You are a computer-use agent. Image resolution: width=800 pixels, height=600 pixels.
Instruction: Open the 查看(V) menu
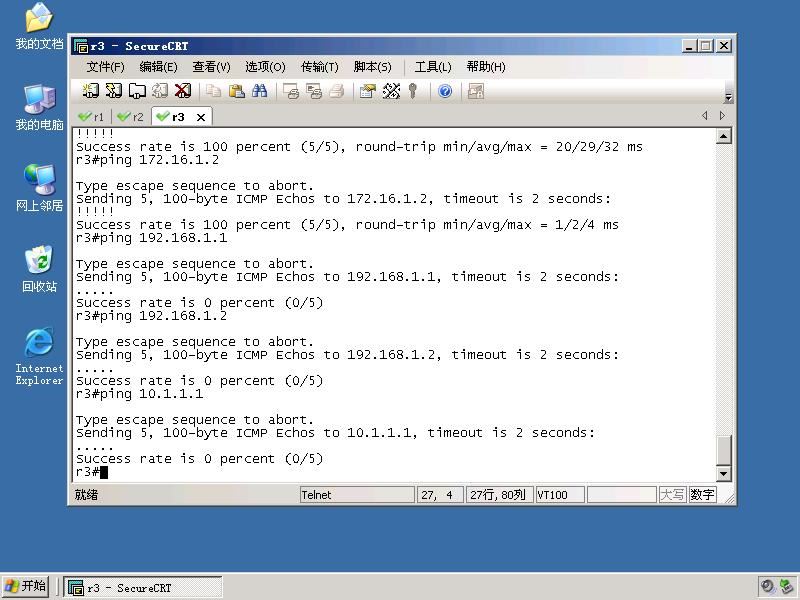coord(212,67)
